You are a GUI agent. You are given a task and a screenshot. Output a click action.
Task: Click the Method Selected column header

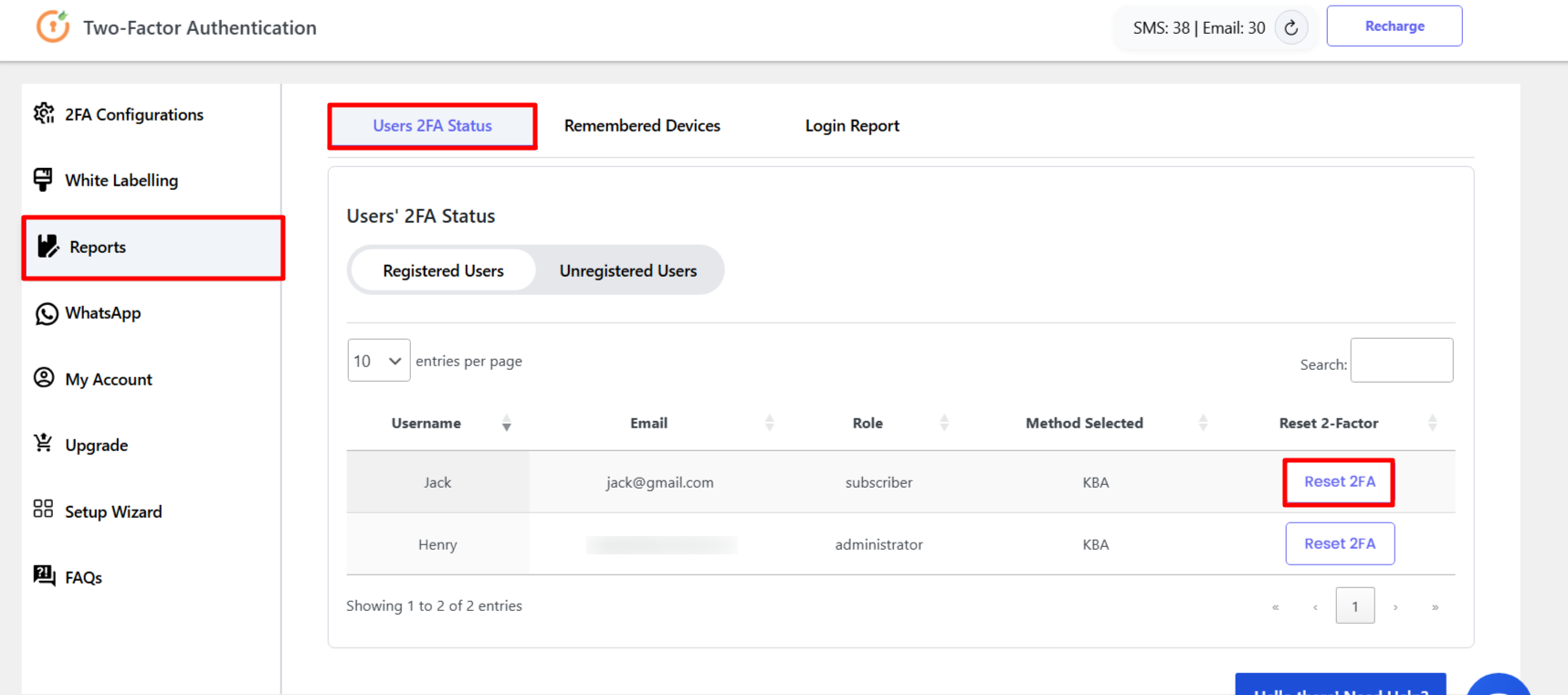pyautogui.click(x=1084, y=423)
